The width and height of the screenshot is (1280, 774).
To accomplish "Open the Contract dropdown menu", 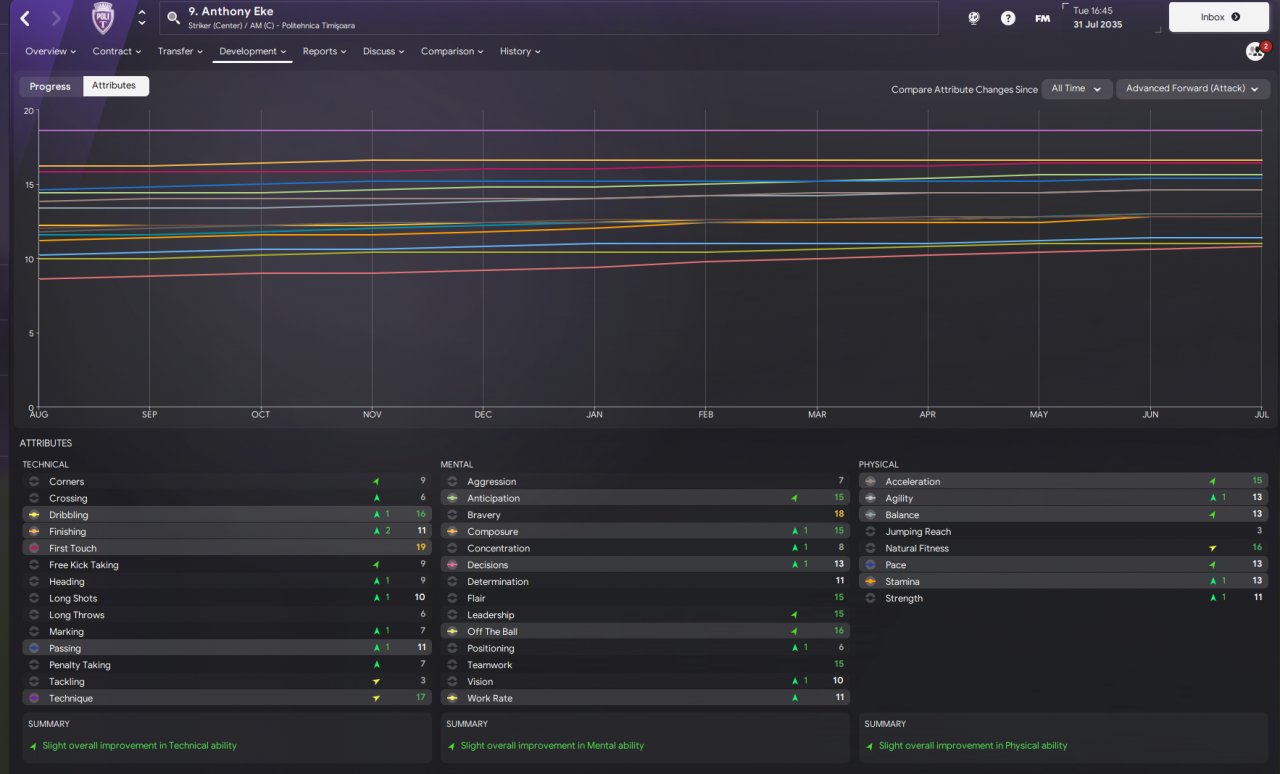I will [x=117, y=51].
